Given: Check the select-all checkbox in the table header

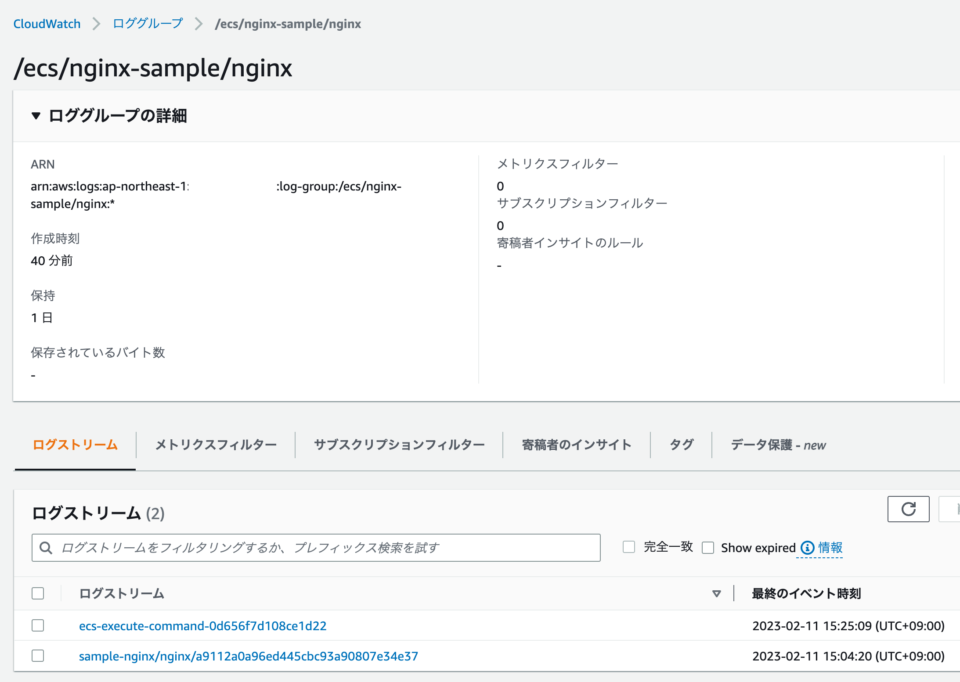Looking at the screenshot, I should 37,592.
